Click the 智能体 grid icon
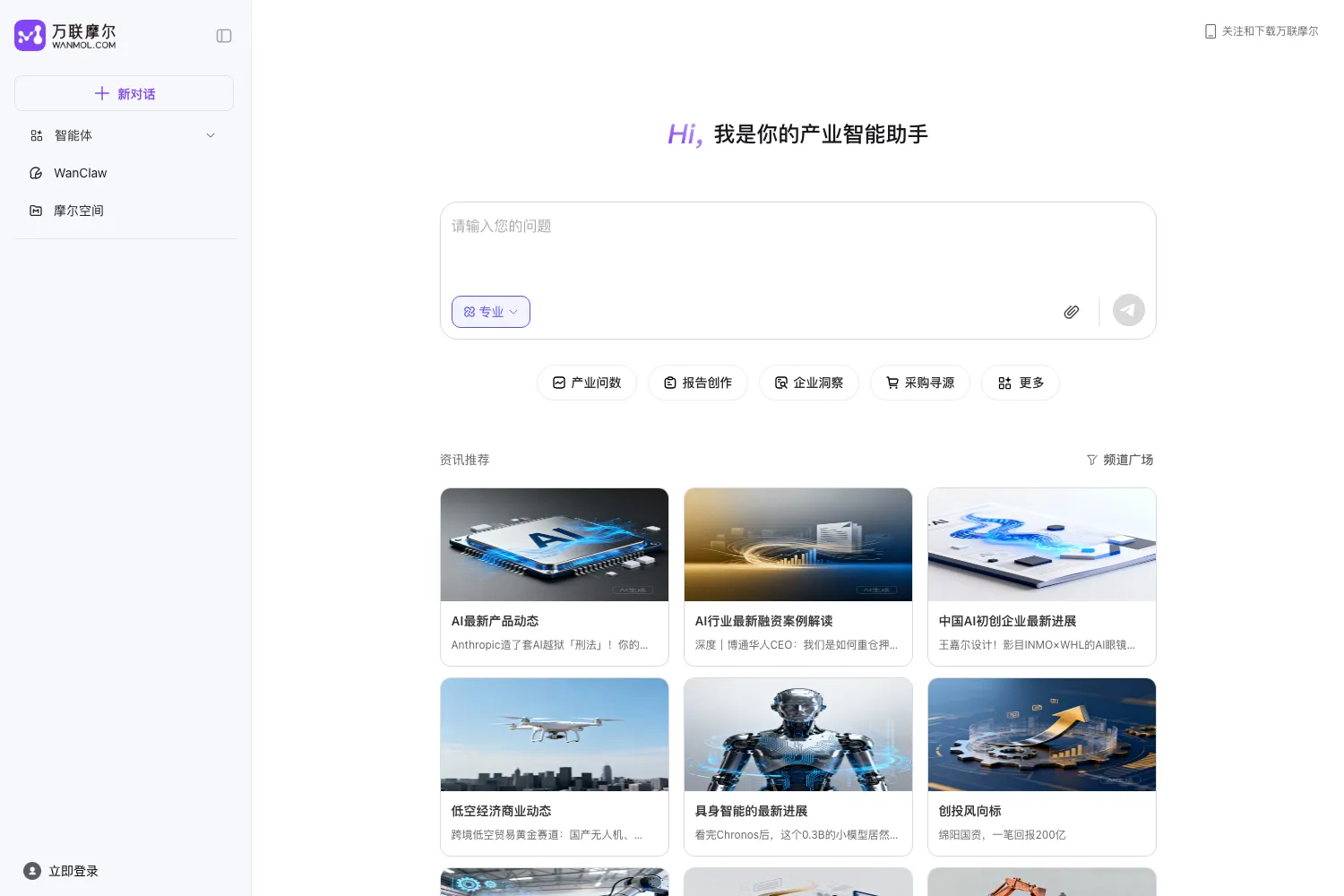 pyautogui.click(x=37, y=135)
